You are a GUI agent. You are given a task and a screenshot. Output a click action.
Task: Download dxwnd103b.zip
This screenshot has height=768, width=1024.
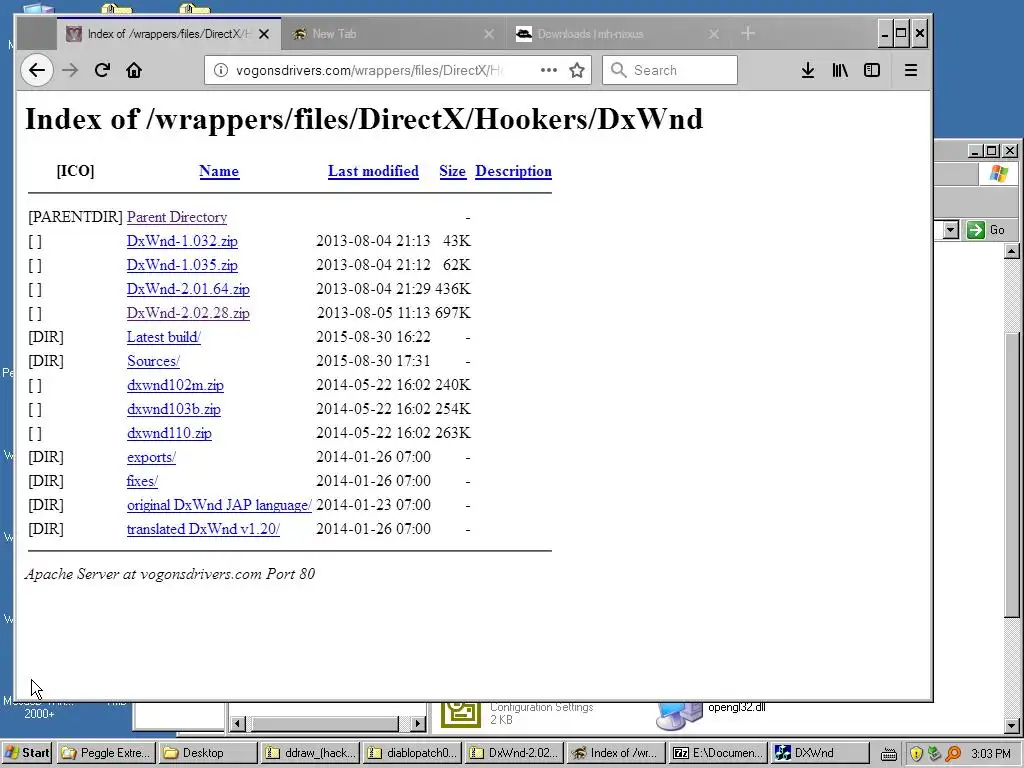pyautogui.click(x=174, y=409)
